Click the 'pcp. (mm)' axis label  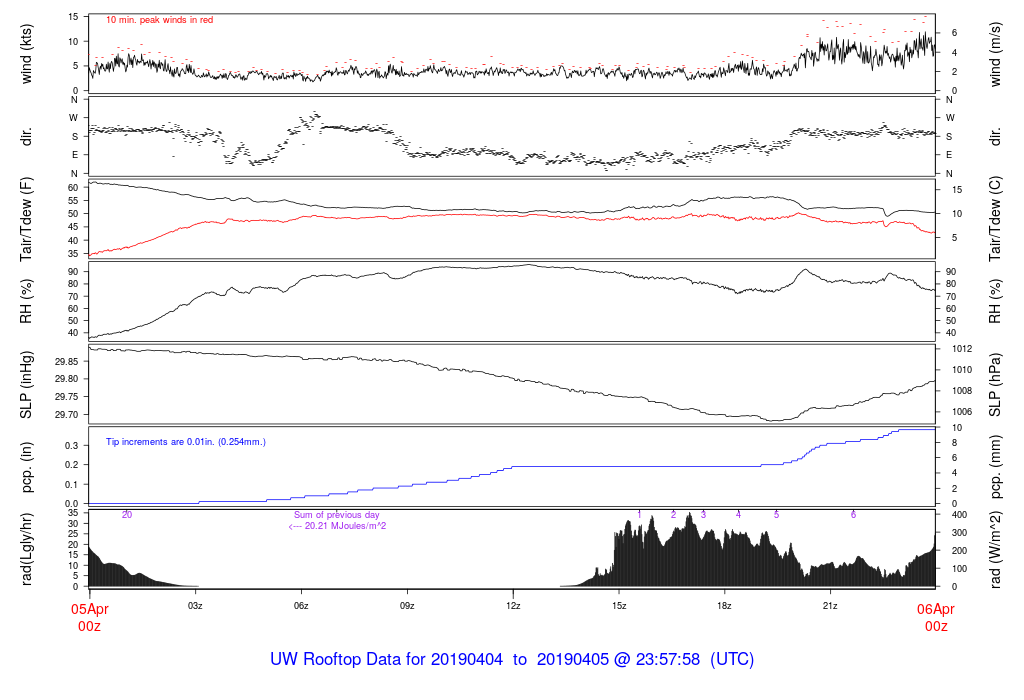pyautogui.click(x=995, y=468)
